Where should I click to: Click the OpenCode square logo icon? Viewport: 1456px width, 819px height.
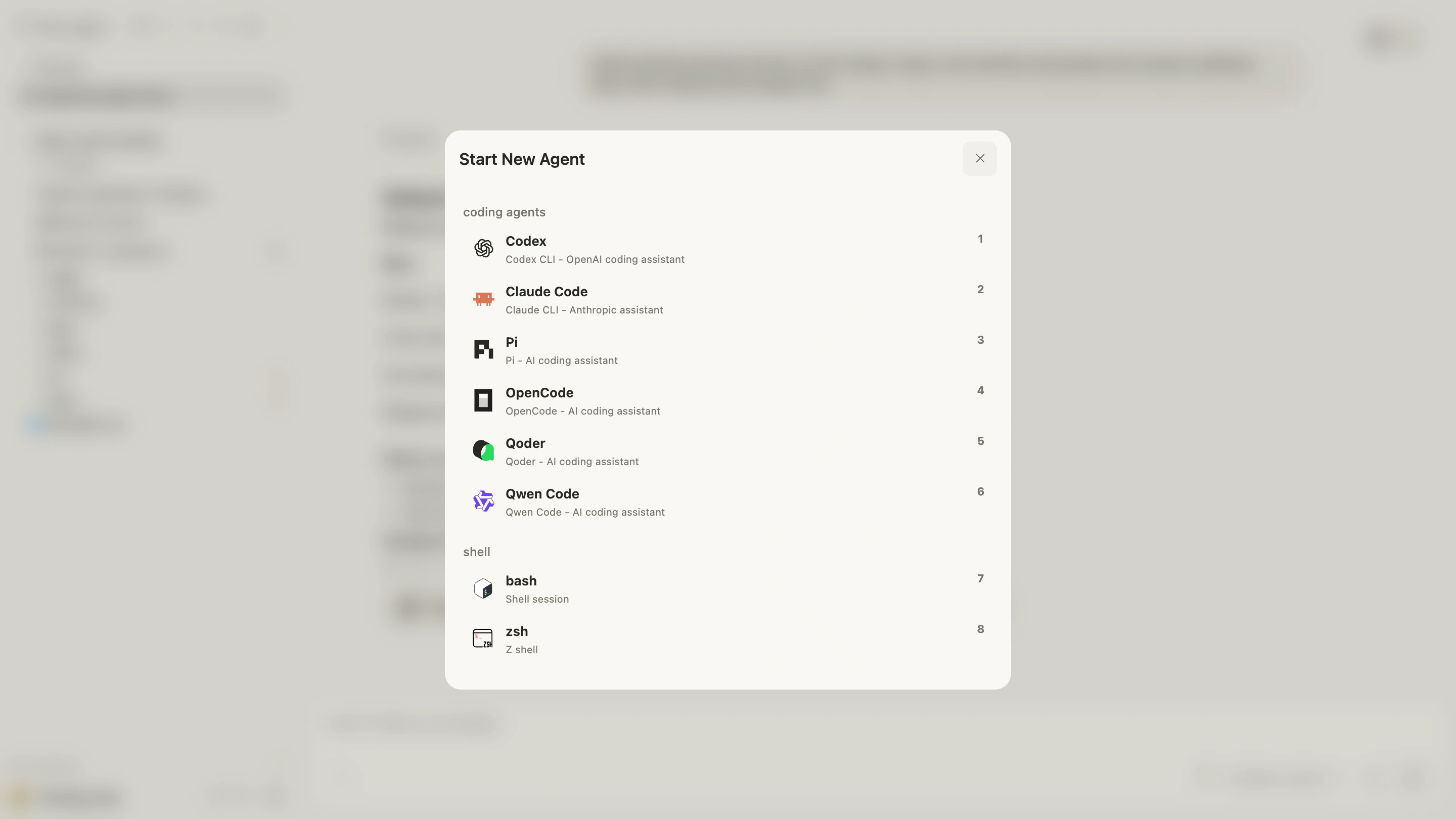pos(483,400)
